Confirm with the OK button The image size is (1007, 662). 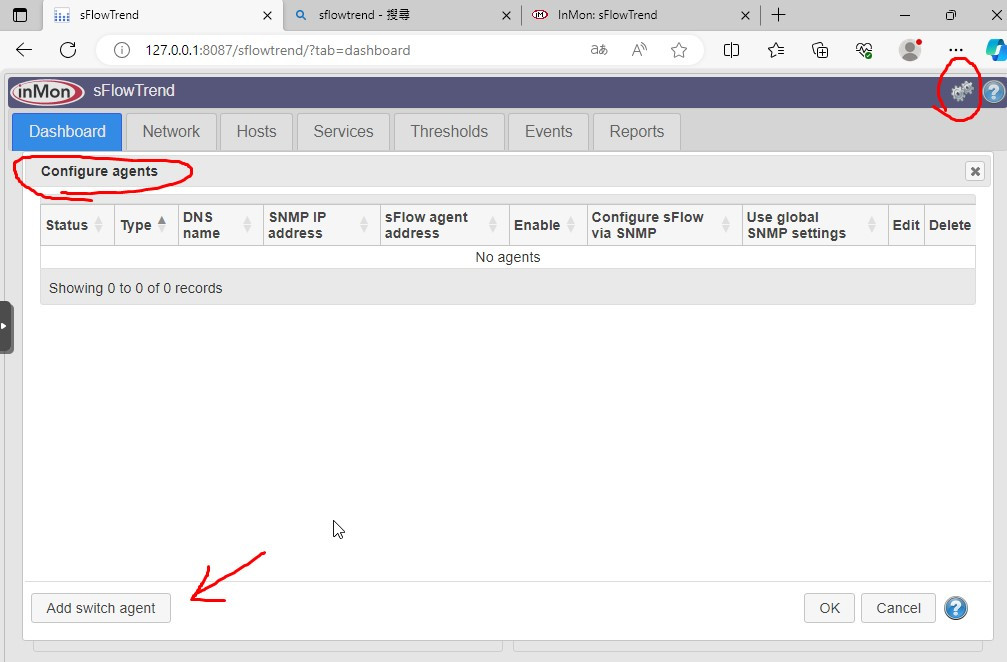point(829,608)
